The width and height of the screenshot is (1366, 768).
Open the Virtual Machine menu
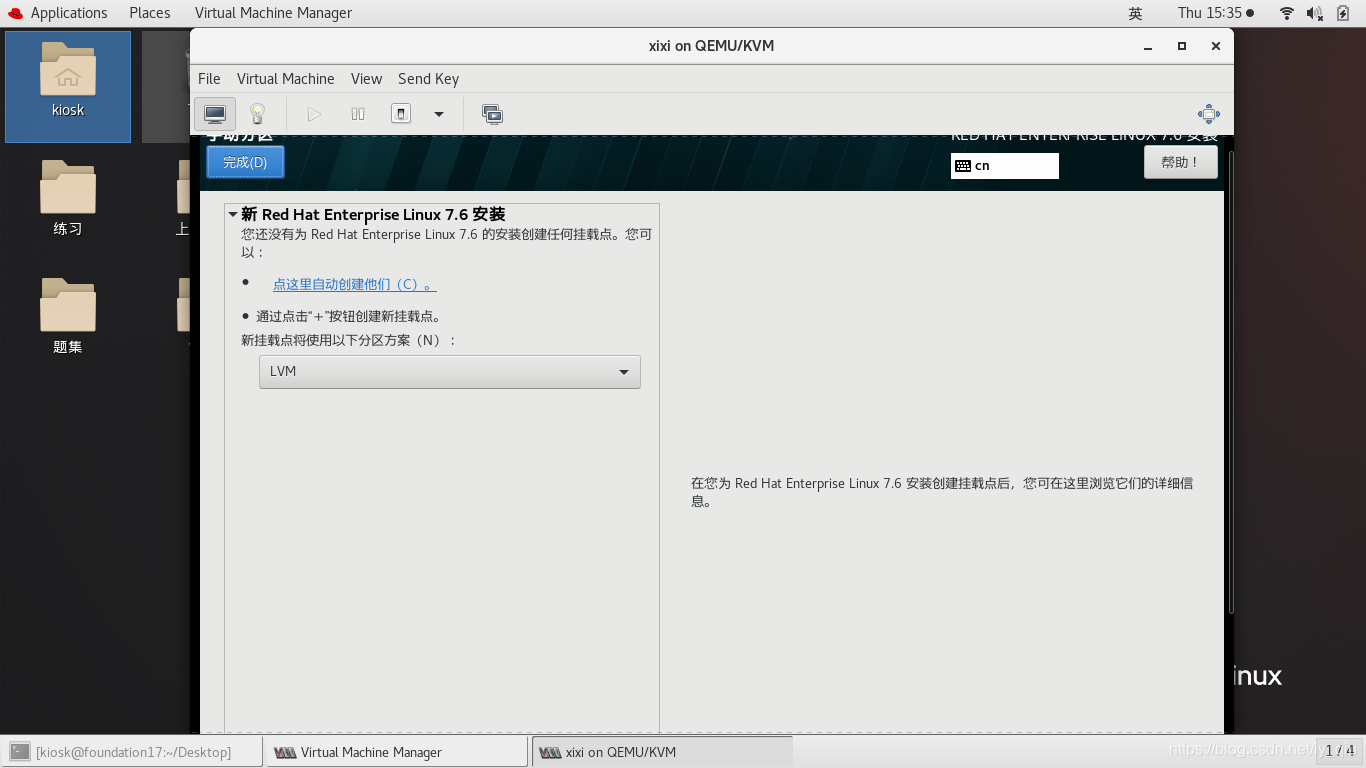click(x=286, y=78)
